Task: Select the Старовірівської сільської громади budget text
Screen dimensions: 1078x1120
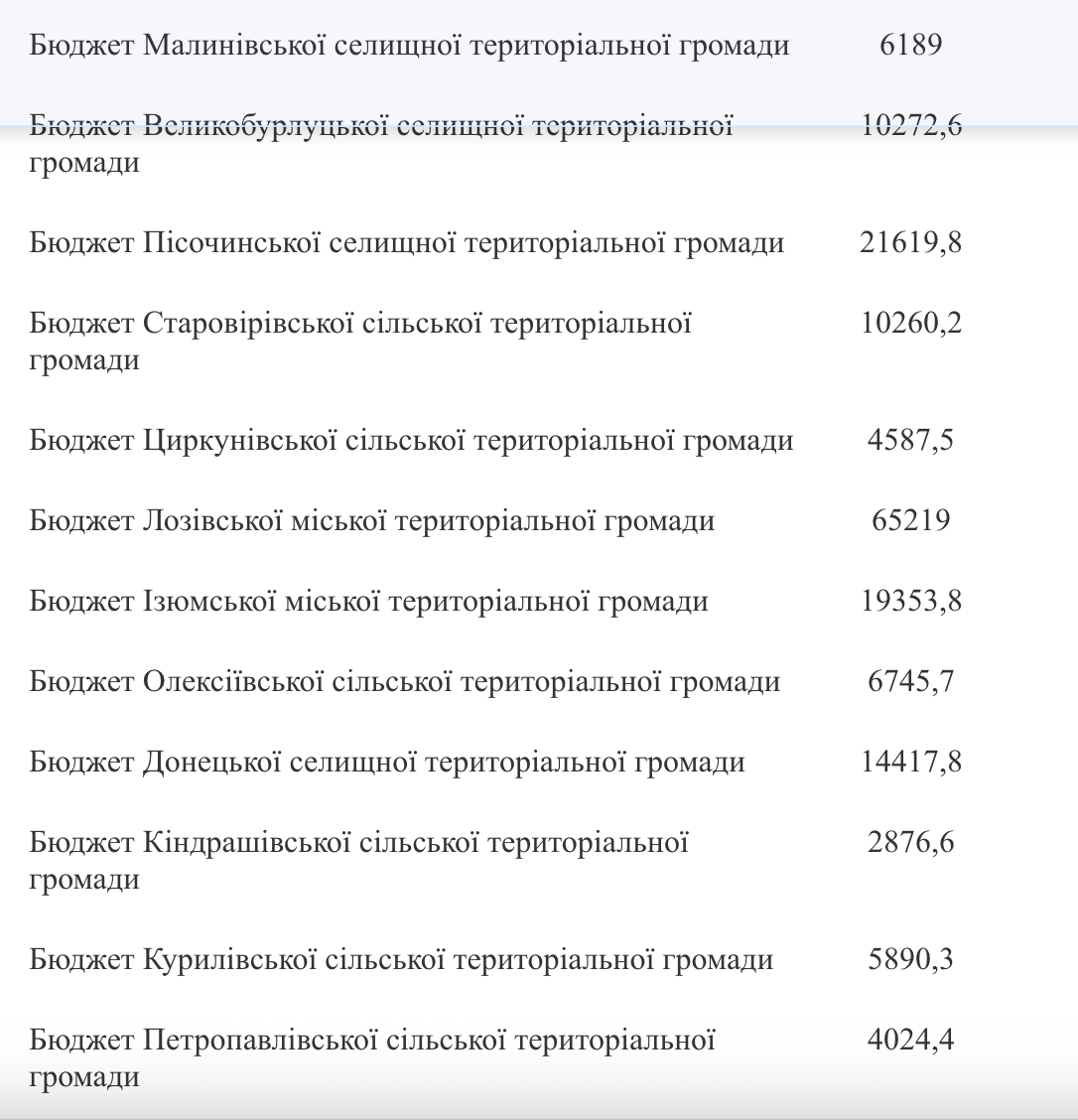Action: tap(360, 342)
